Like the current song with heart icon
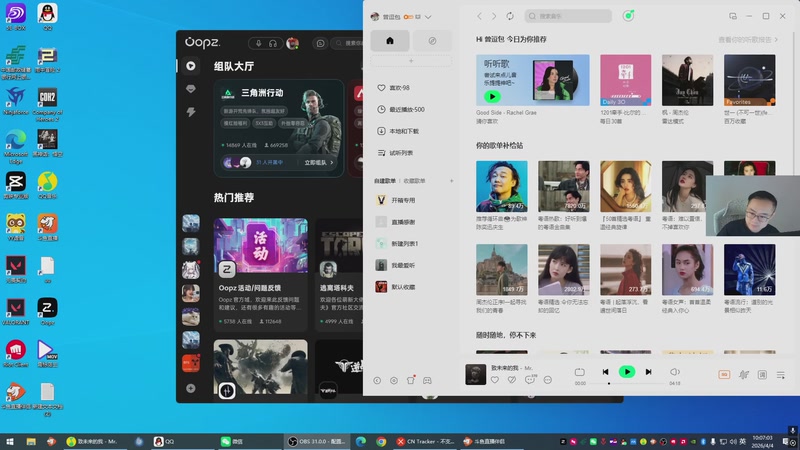Image resolution: width=800 pixels, height=450 pixels. 495,380
